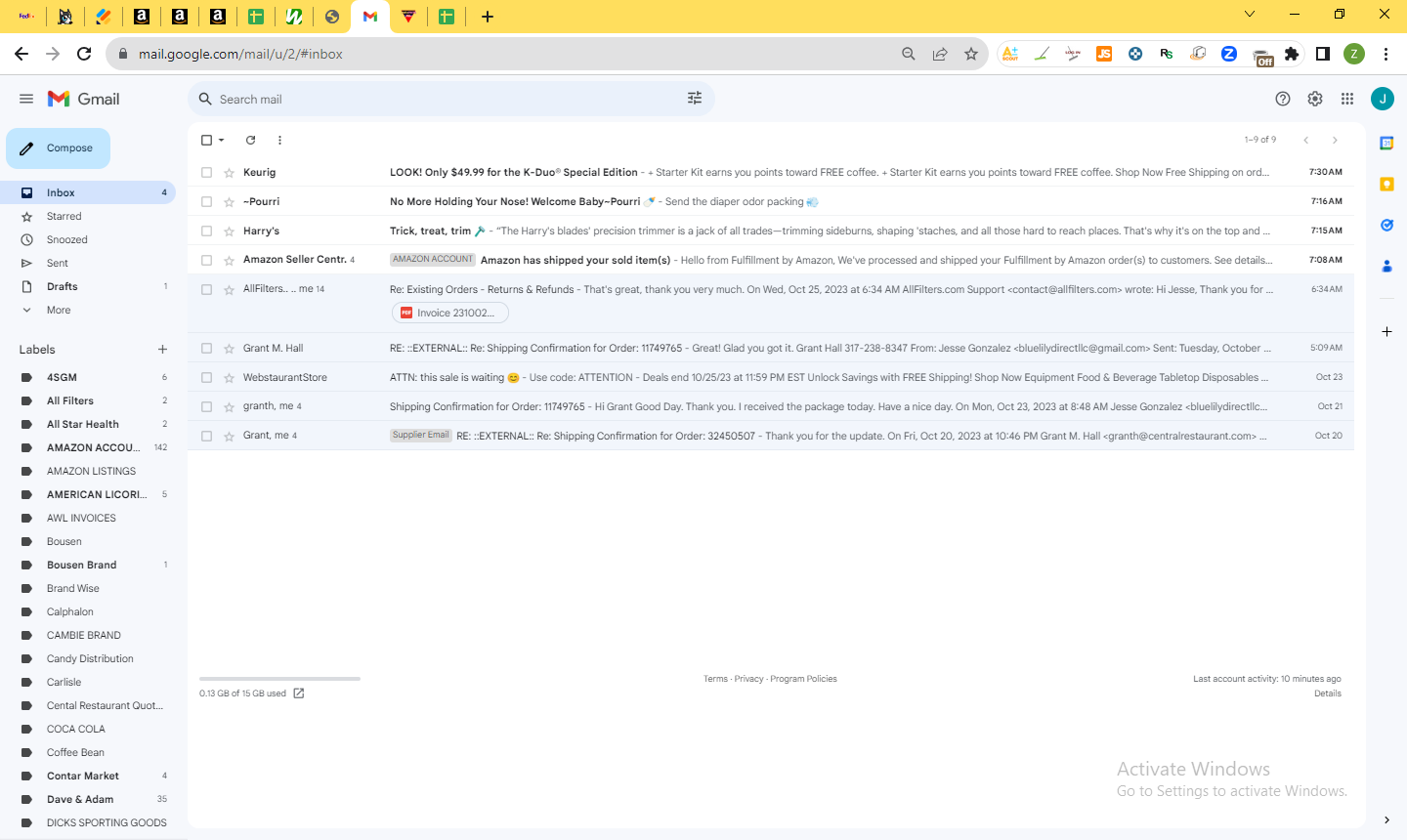Open the select dropdown arrow beside select-all
Image resolution: width=1407 pixels, height=840 pixels.
(x=222, y=140)
